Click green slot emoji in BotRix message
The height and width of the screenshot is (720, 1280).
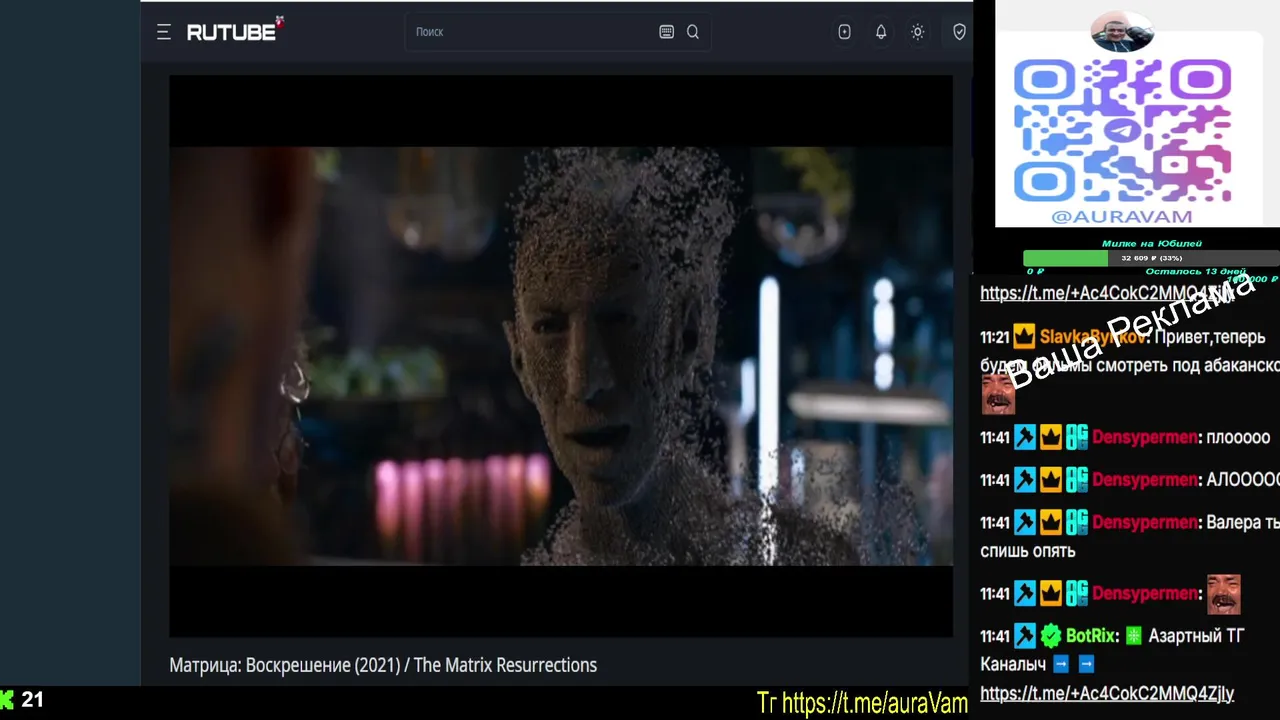click(1133, 636)
